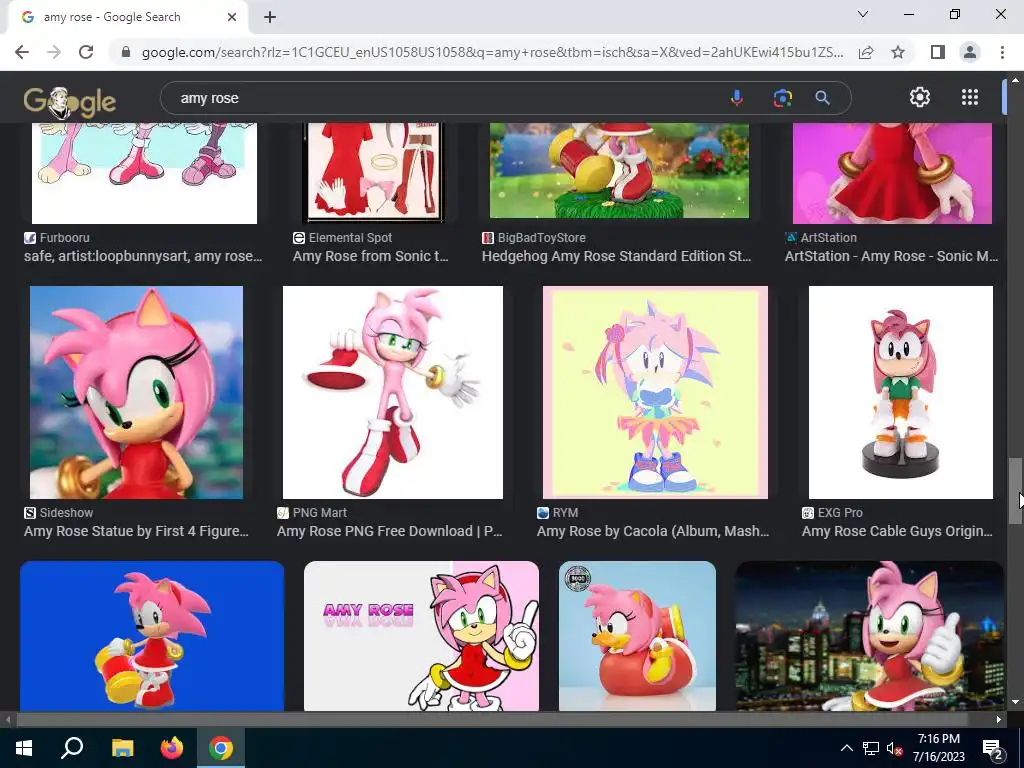The height and width of the screenshot is (768, 1024).
Task: Visit the RYM source link
Action: 558,513
